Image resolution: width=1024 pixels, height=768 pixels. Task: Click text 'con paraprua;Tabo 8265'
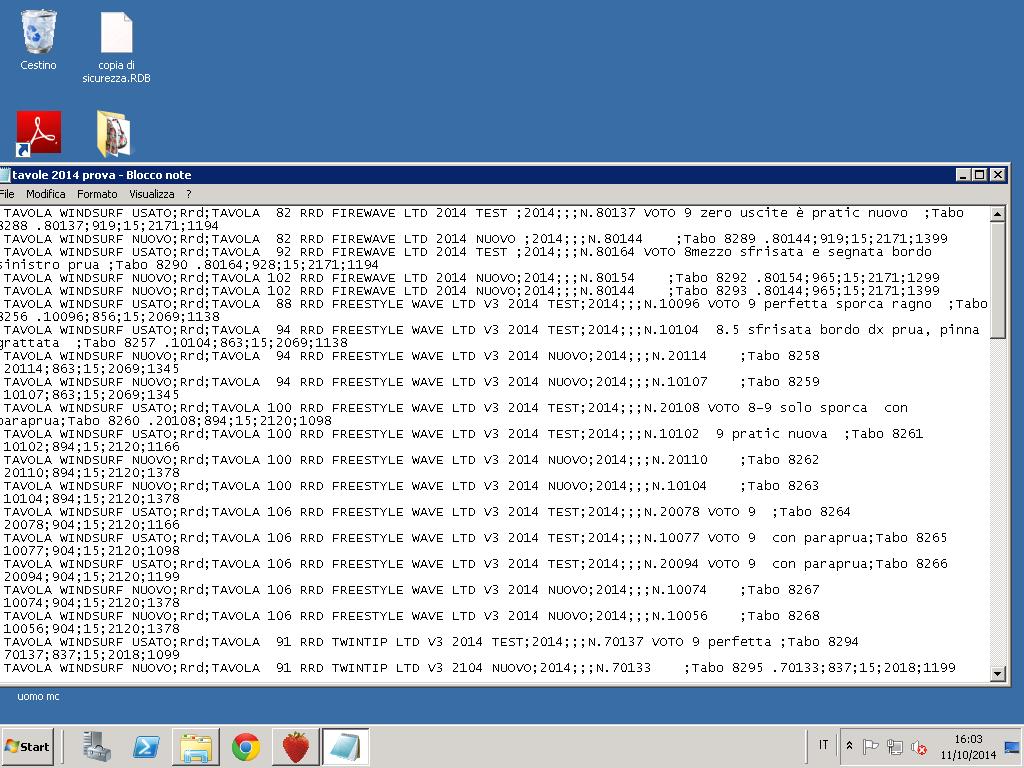pyautogui.click(x=859, y=539)
